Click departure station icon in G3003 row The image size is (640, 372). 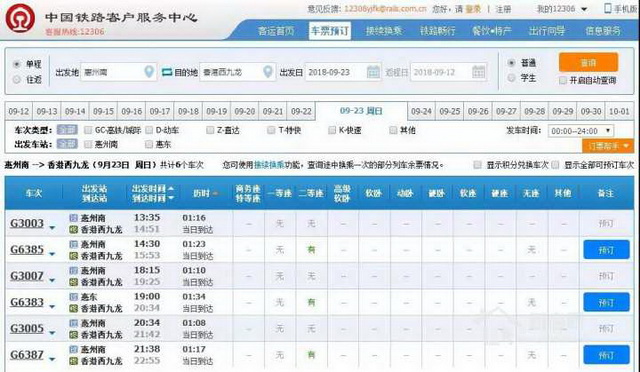point(73,218)
